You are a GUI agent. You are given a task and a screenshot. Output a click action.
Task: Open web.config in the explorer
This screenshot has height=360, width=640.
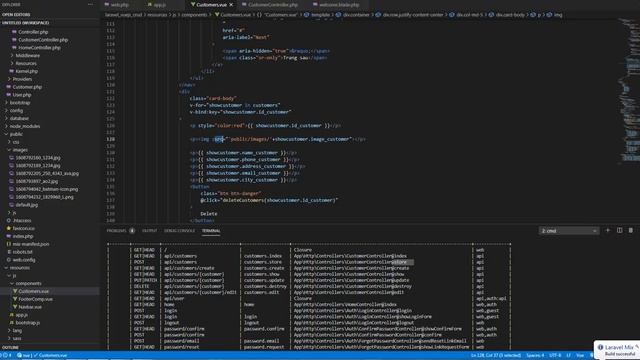pos(24,260)
